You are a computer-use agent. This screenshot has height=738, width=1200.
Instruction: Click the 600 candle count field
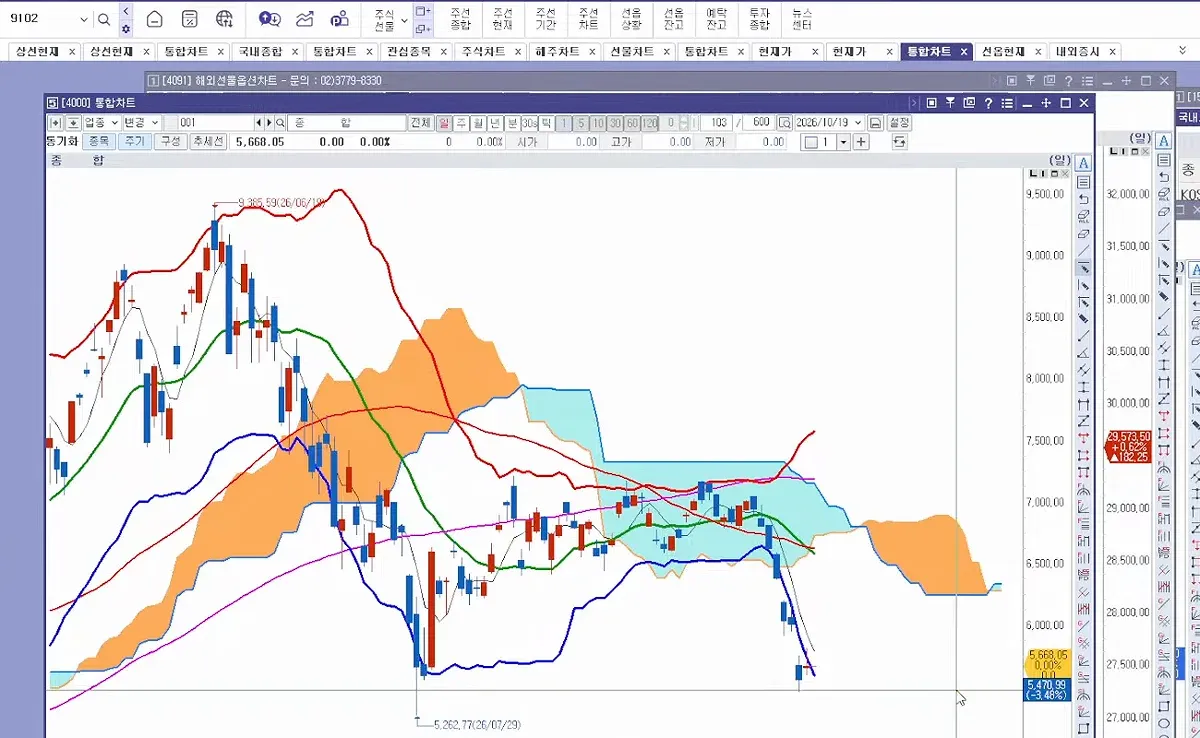coord(760,123)
